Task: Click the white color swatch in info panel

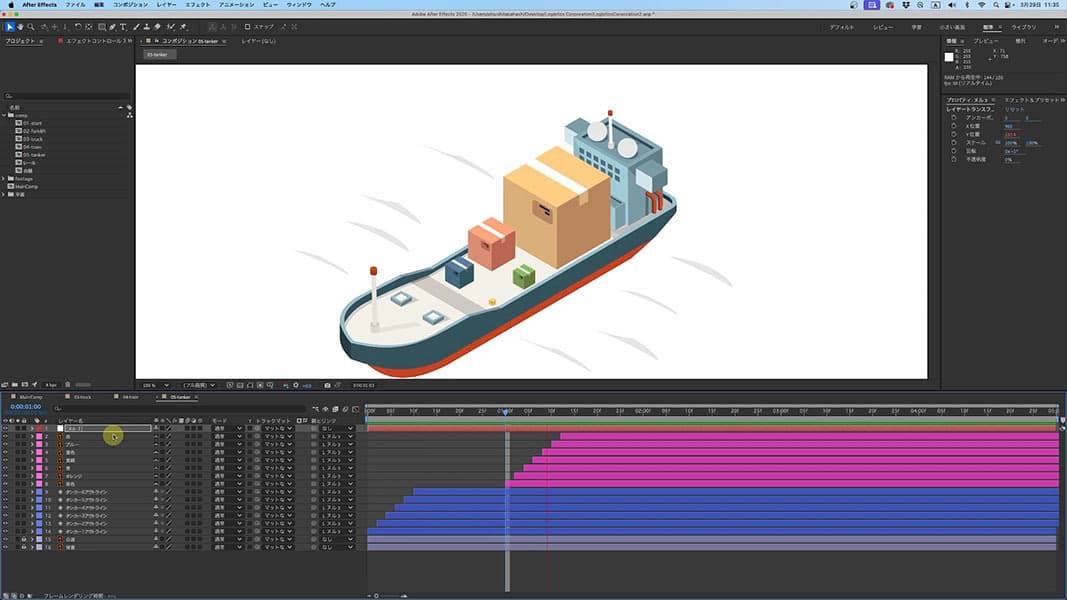Action: (949, 57)
